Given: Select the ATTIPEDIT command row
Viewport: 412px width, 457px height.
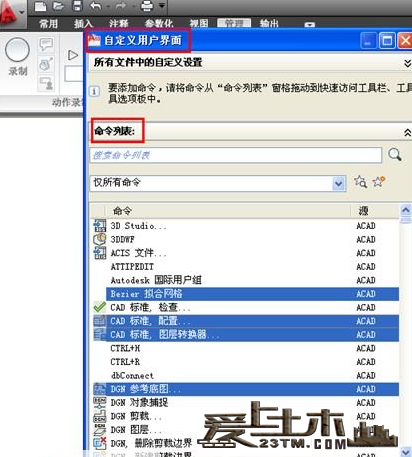Looking at the screenshot, I should 245,267.
